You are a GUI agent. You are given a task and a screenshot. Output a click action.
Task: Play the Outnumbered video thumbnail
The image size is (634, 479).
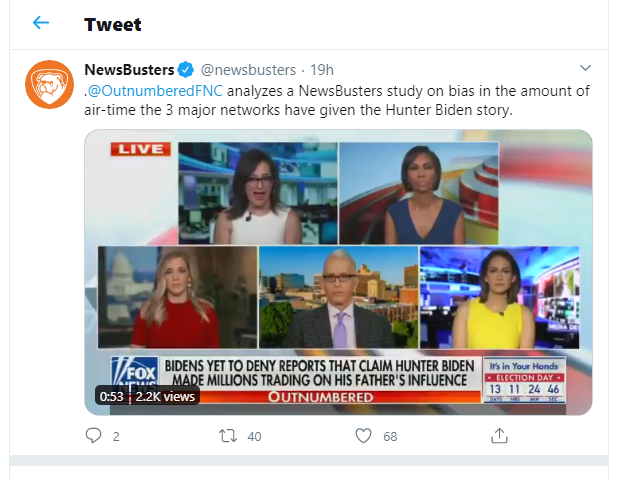338,272
